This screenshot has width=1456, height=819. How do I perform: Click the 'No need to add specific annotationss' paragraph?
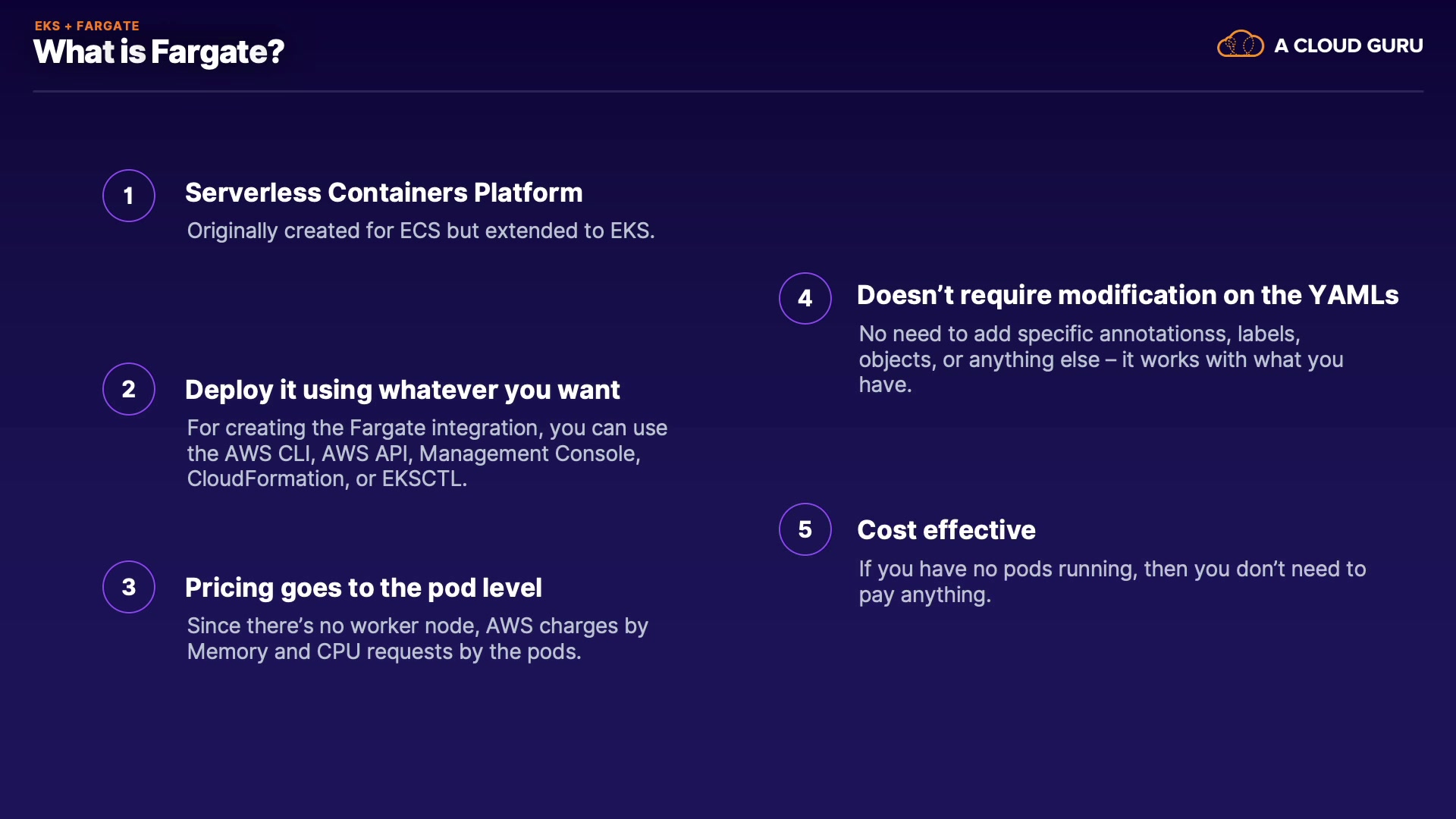click(1100, 359)
